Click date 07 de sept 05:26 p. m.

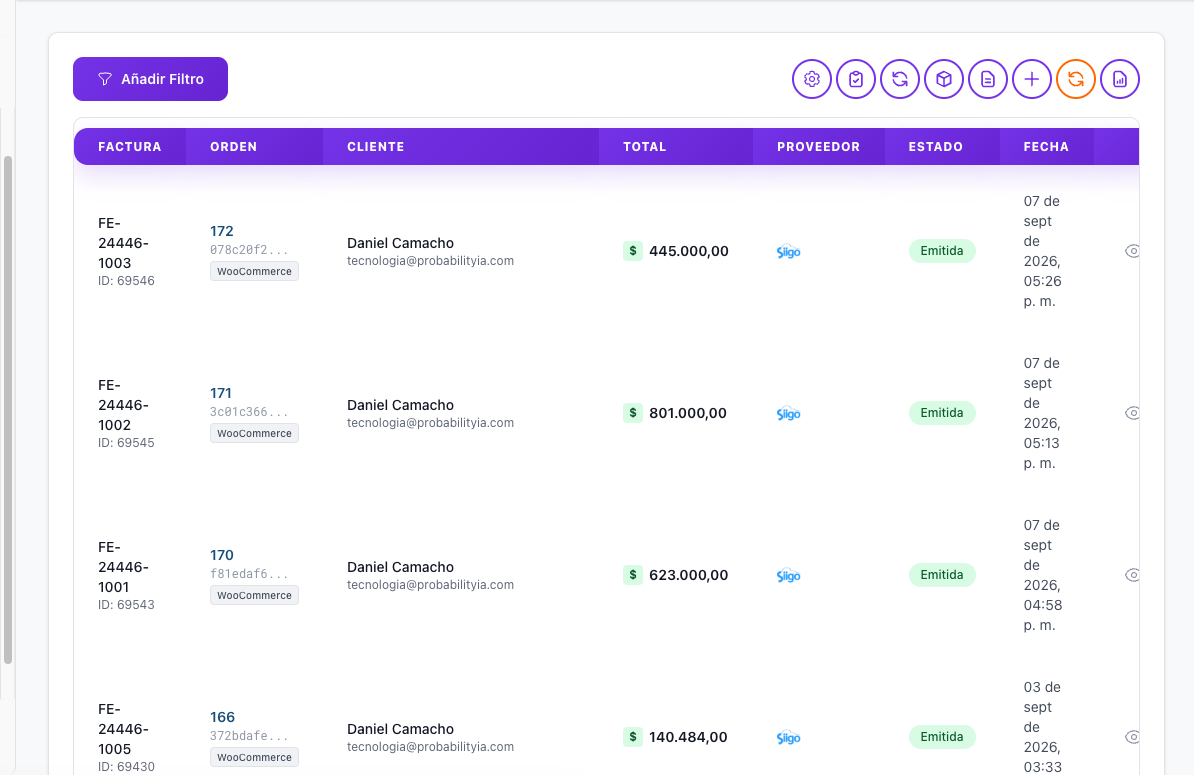tap(1042, 251)
